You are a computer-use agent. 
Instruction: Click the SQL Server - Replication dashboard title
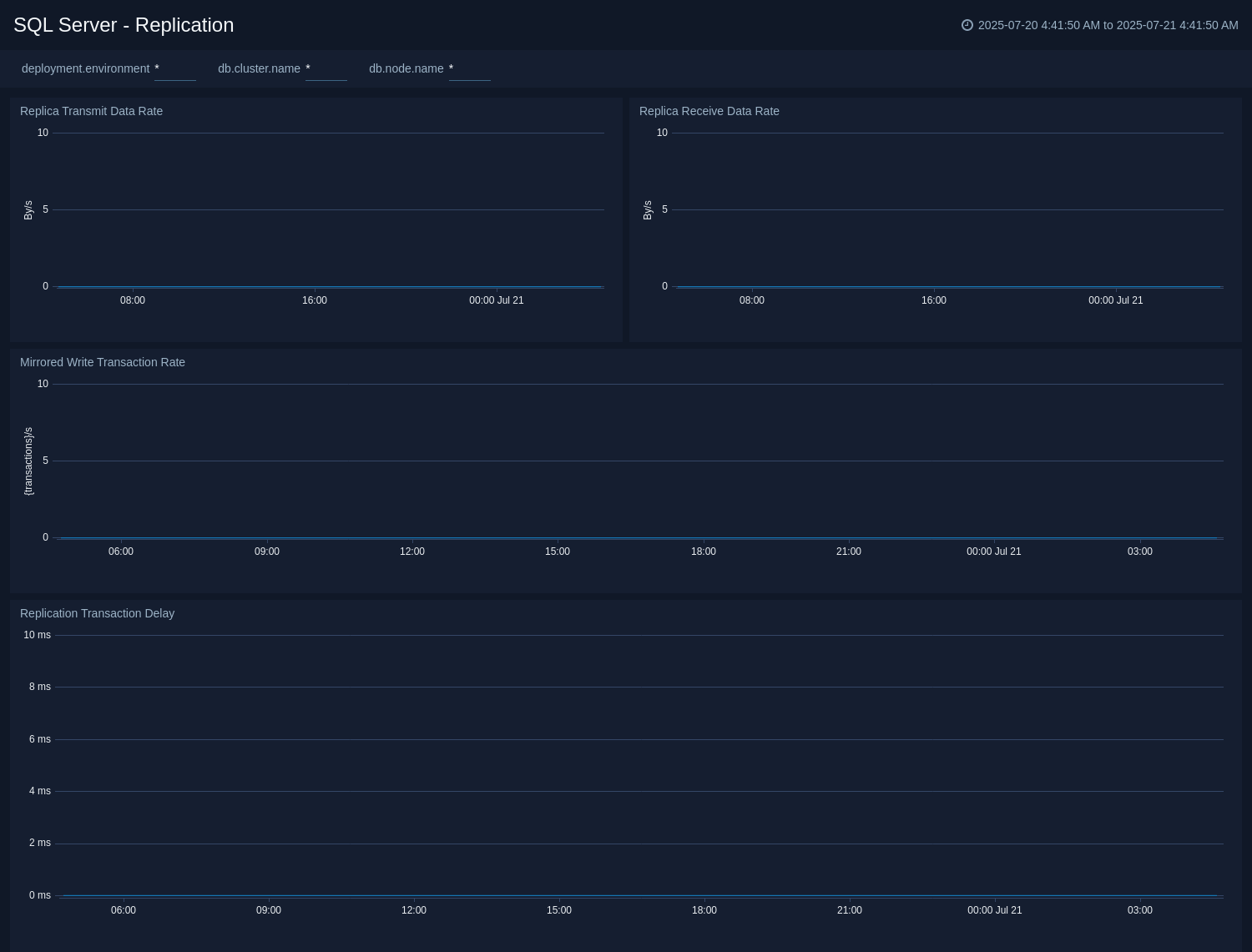pyautogui.click(x=124, y=25)
